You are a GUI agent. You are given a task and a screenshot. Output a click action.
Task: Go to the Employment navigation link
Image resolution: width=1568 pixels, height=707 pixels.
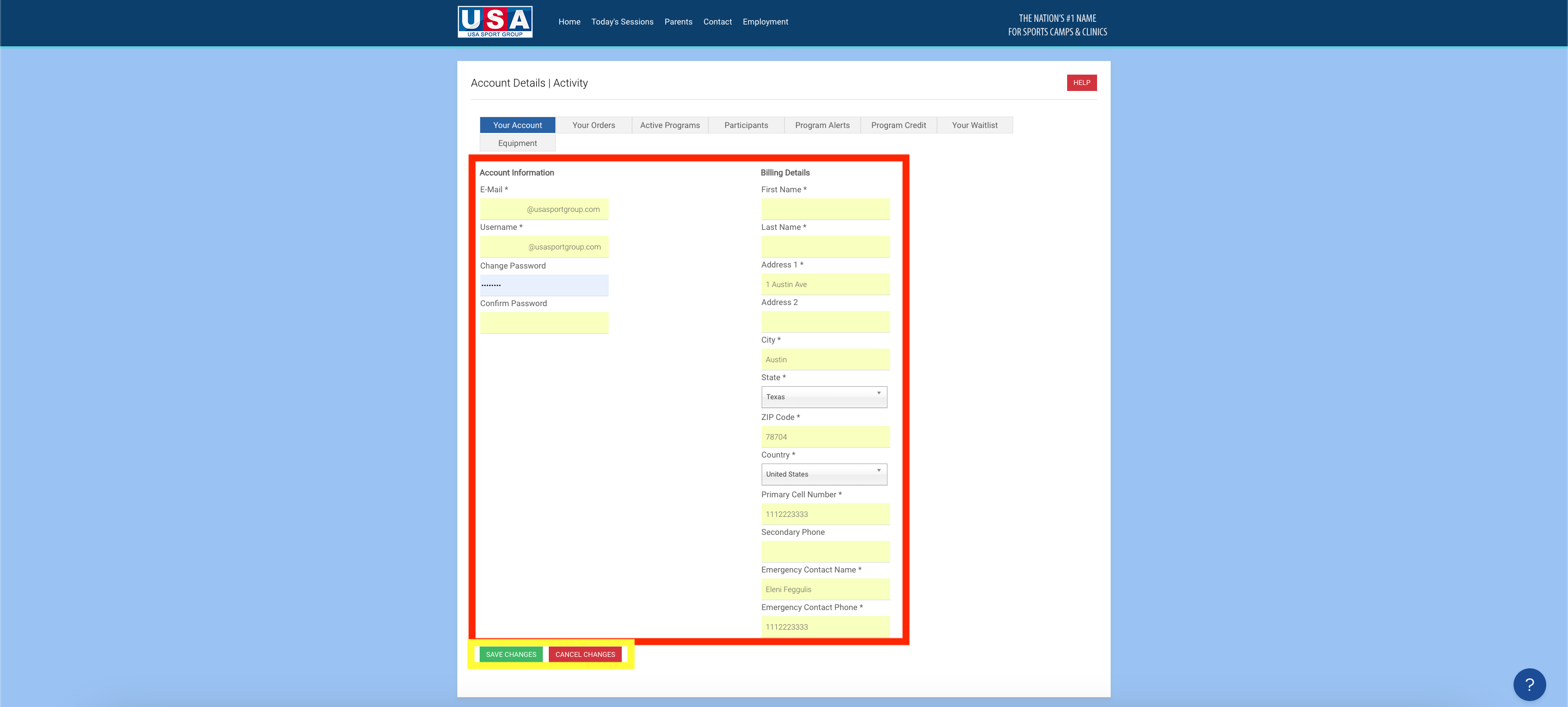pyautogui.click(x=764, y=22)
